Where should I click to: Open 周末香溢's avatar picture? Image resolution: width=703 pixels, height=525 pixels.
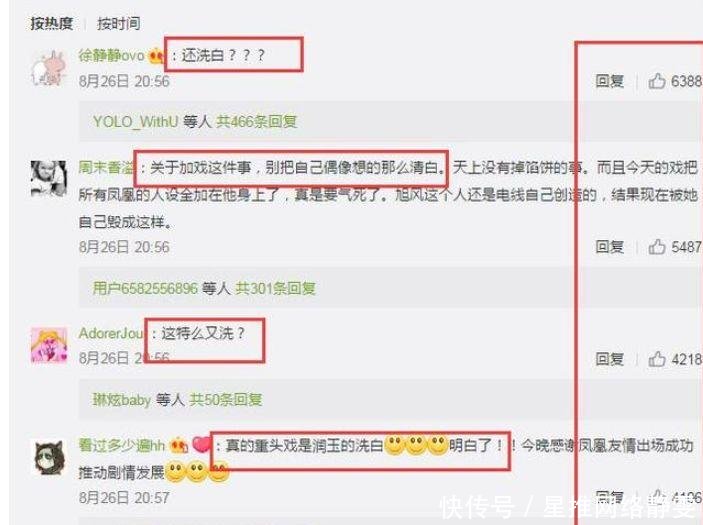(x=48, y=178)
